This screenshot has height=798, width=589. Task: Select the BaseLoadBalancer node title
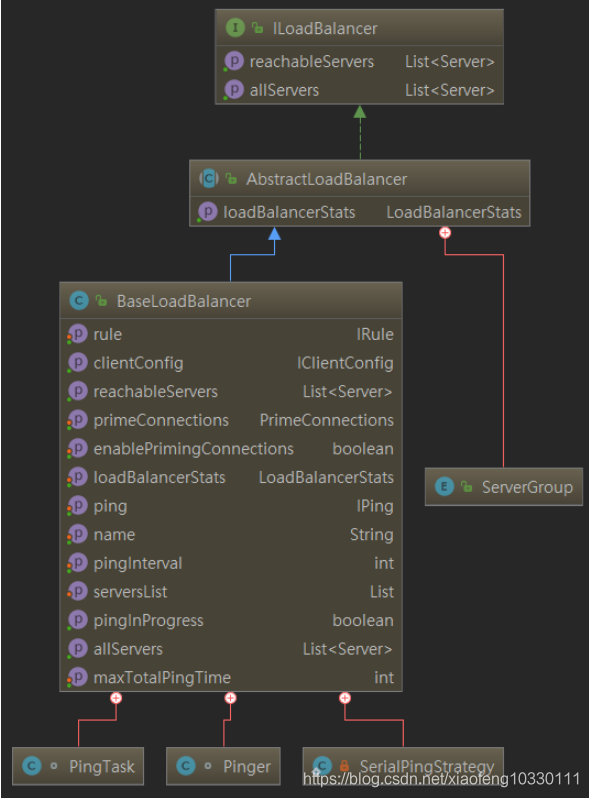pyautogui.click(x=184, y=301)
